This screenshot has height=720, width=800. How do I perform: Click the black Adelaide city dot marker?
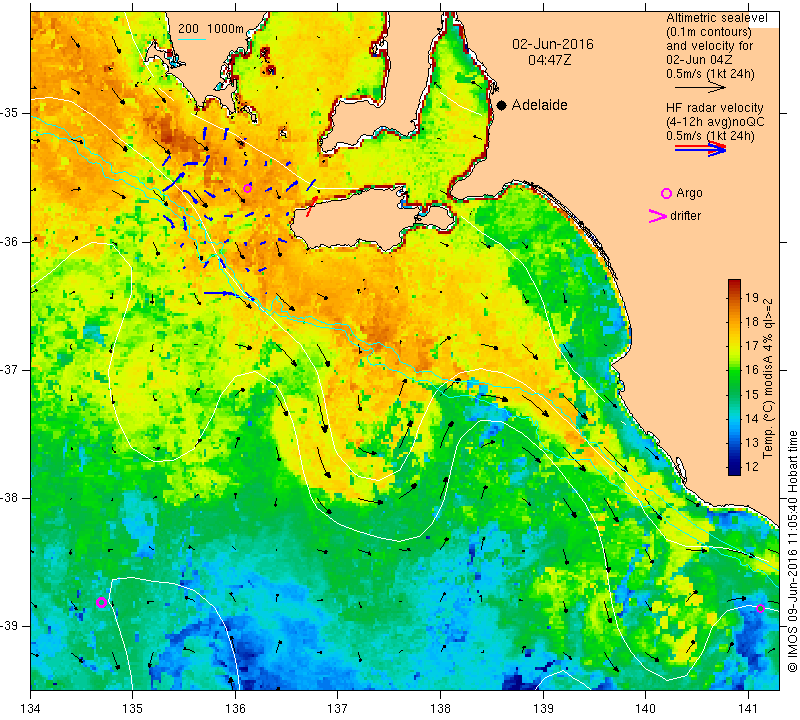click(502, 105)
